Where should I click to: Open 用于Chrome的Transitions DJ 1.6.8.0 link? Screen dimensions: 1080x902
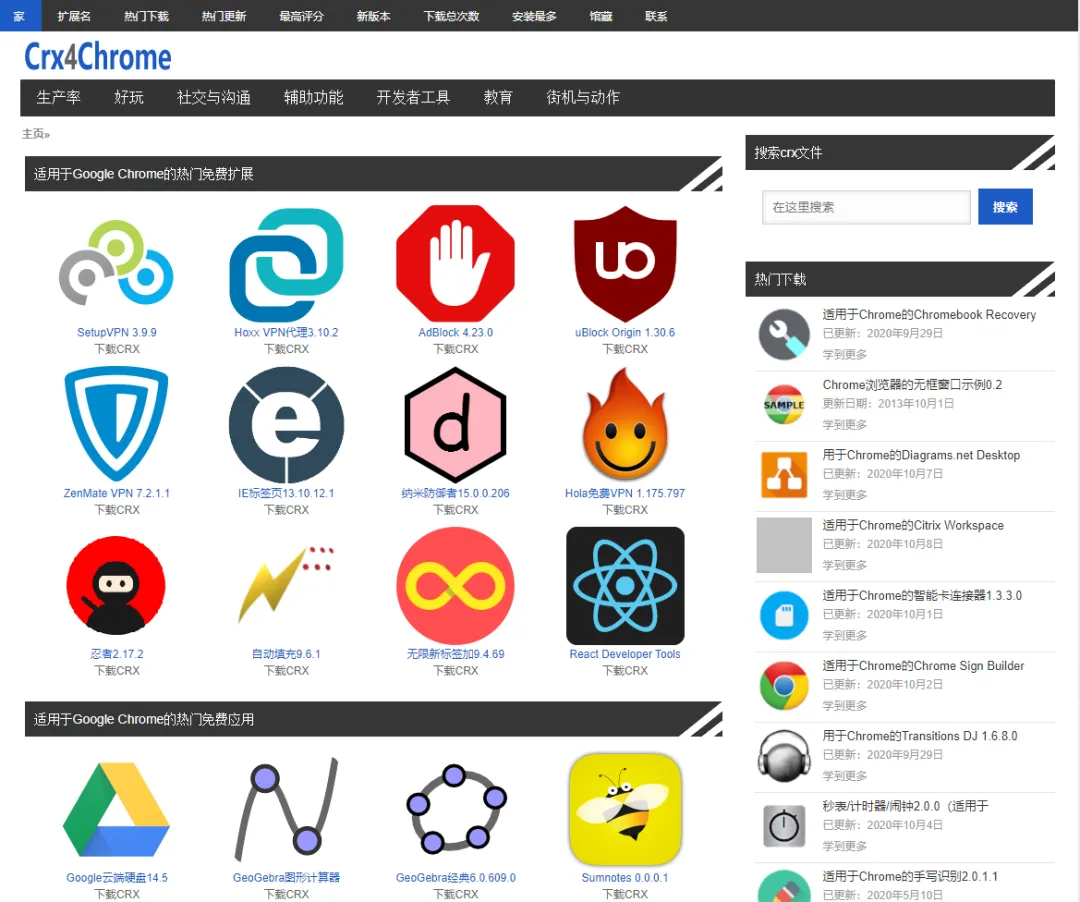[x=920, y=736]
